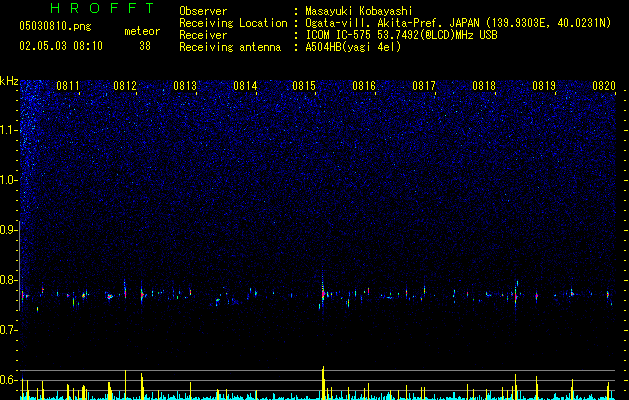Image resolution: width=629 pixels, height=400 pixels.
Task: Click the 0.6 kHz axis label
Action: click(x=8, y=380)
